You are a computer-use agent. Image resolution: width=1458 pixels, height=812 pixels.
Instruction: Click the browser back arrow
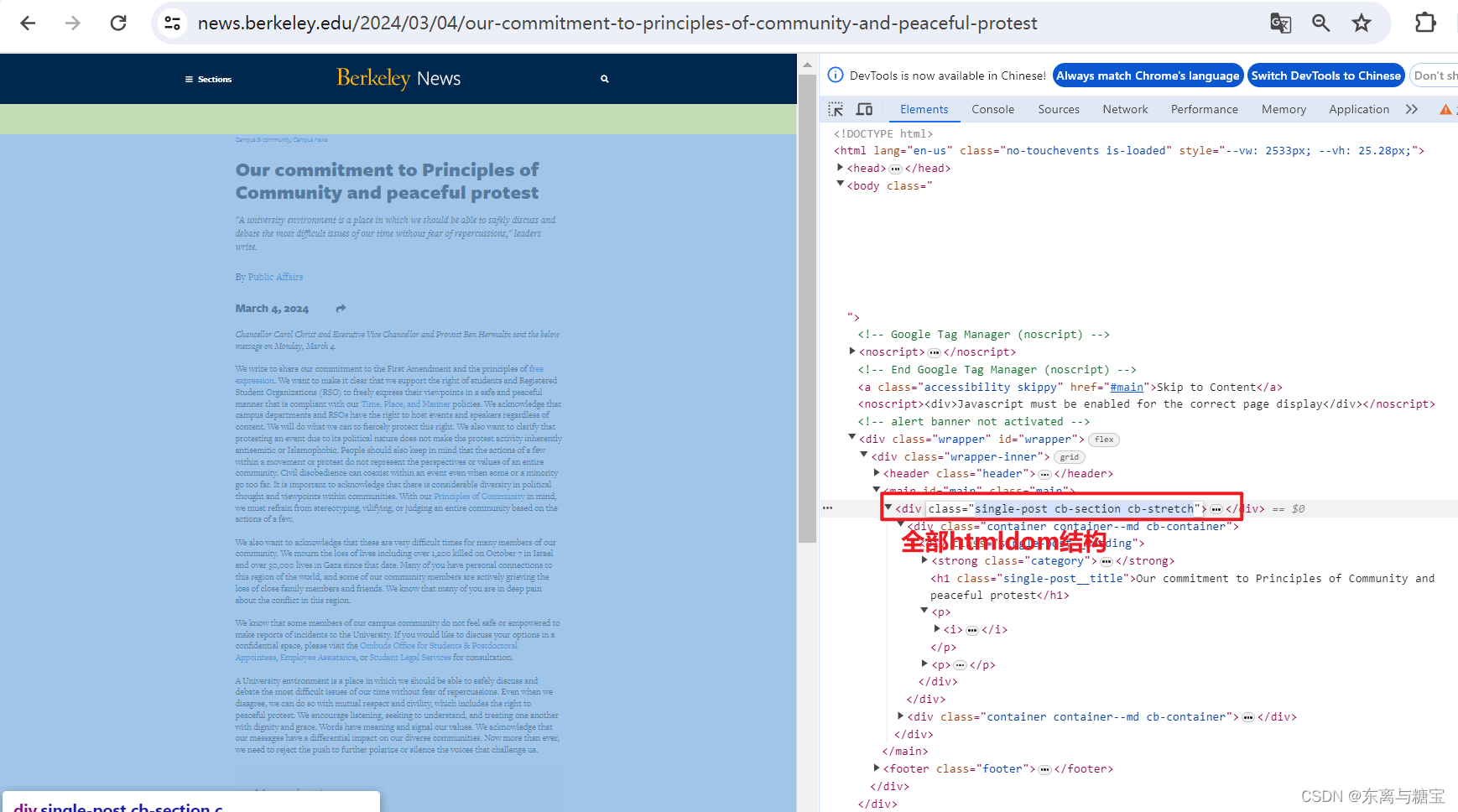(x=28, y=23)
